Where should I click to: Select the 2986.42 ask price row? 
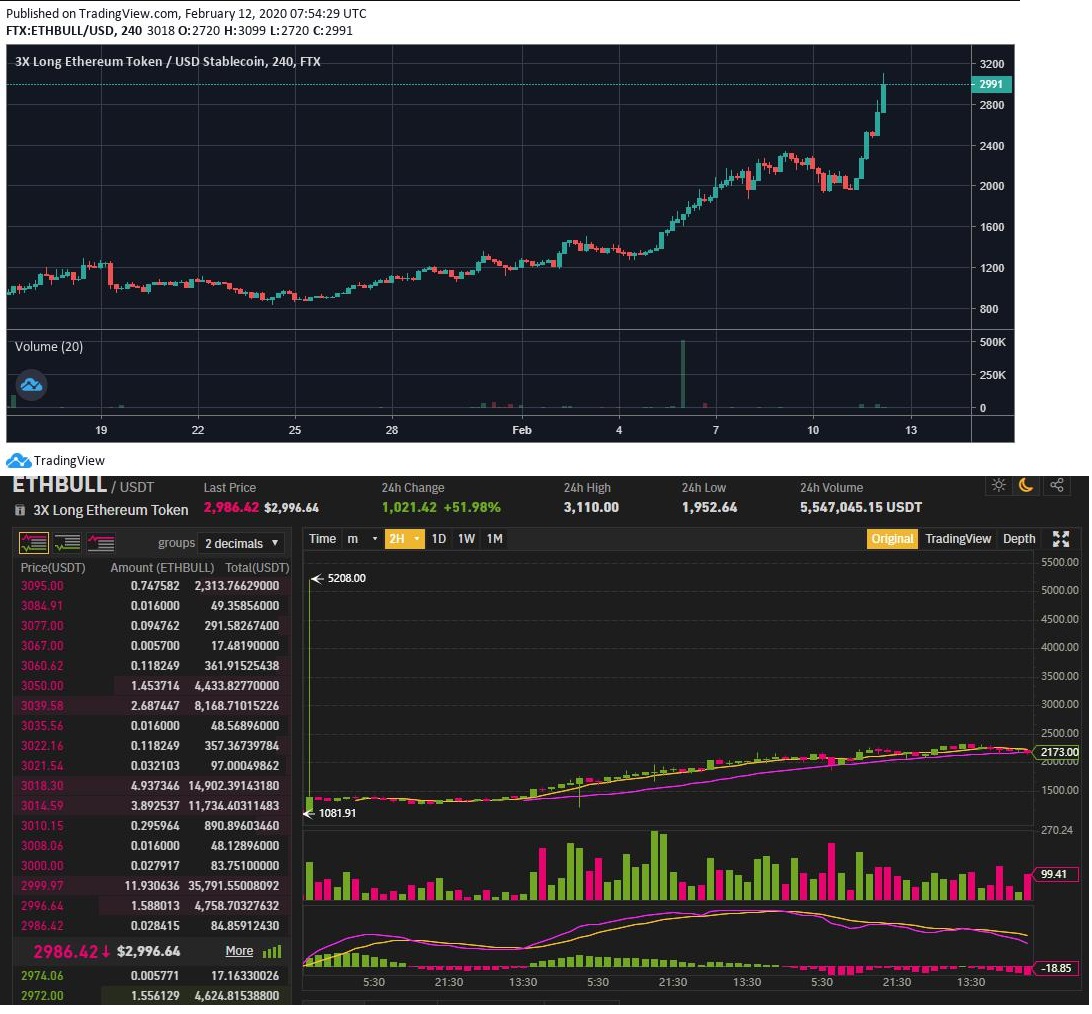click(152, 926)
